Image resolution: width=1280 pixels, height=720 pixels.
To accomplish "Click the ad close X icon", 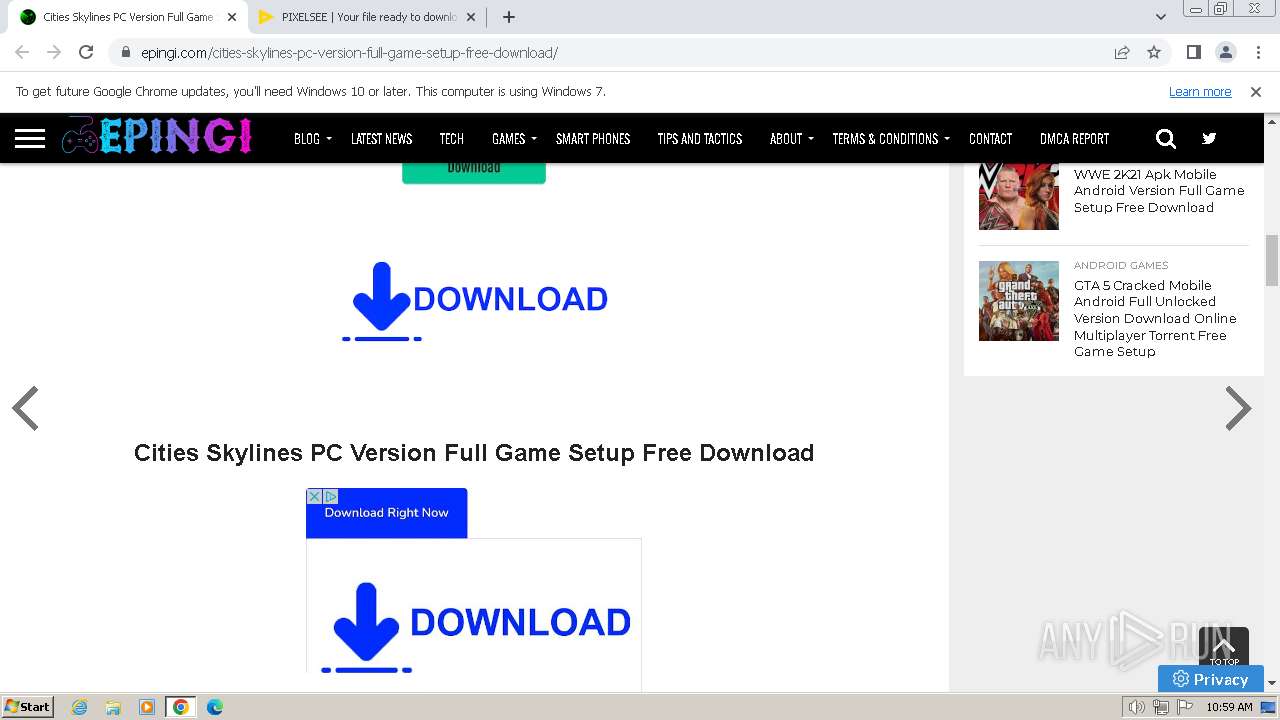I will (x=314, y=496).
